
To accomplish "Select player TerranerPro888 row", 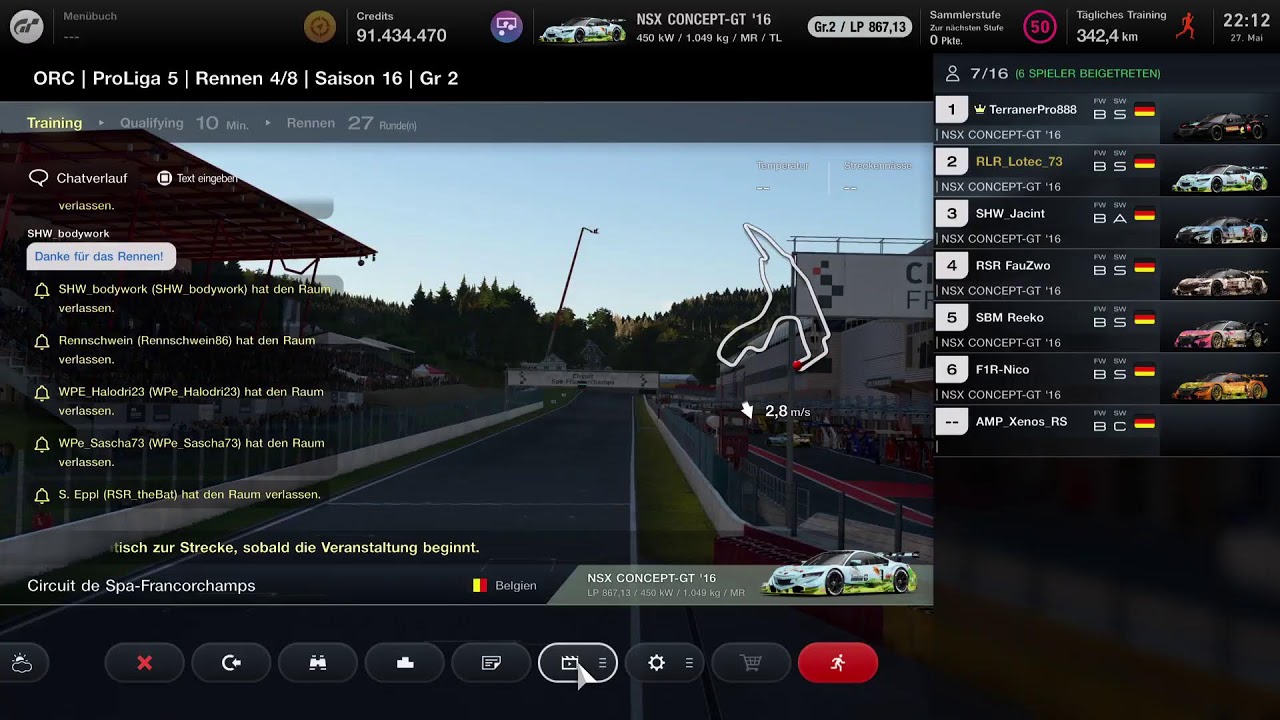I will point(1107,120).
